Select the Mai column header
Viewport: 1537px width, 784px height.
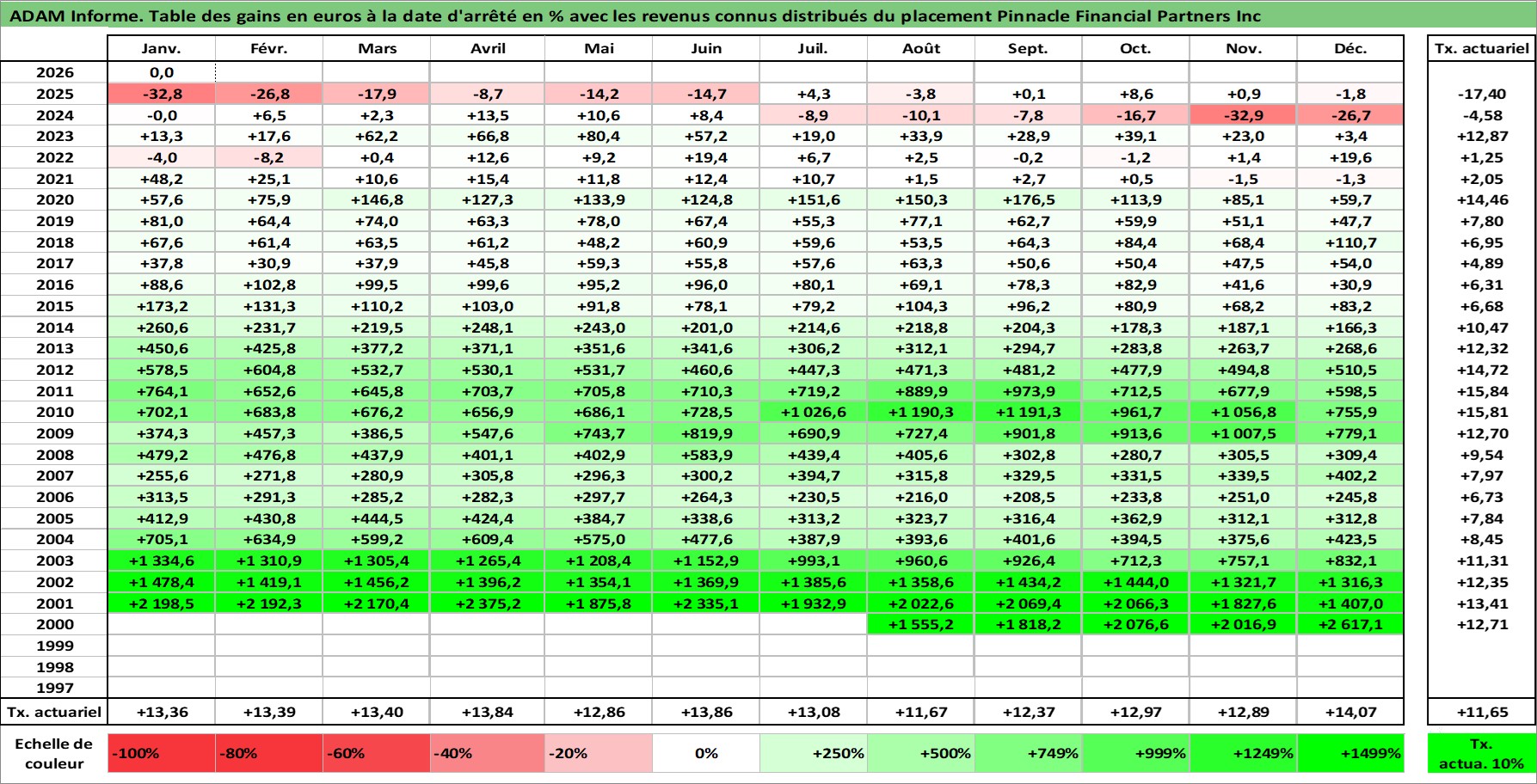[x=599, y=48]
